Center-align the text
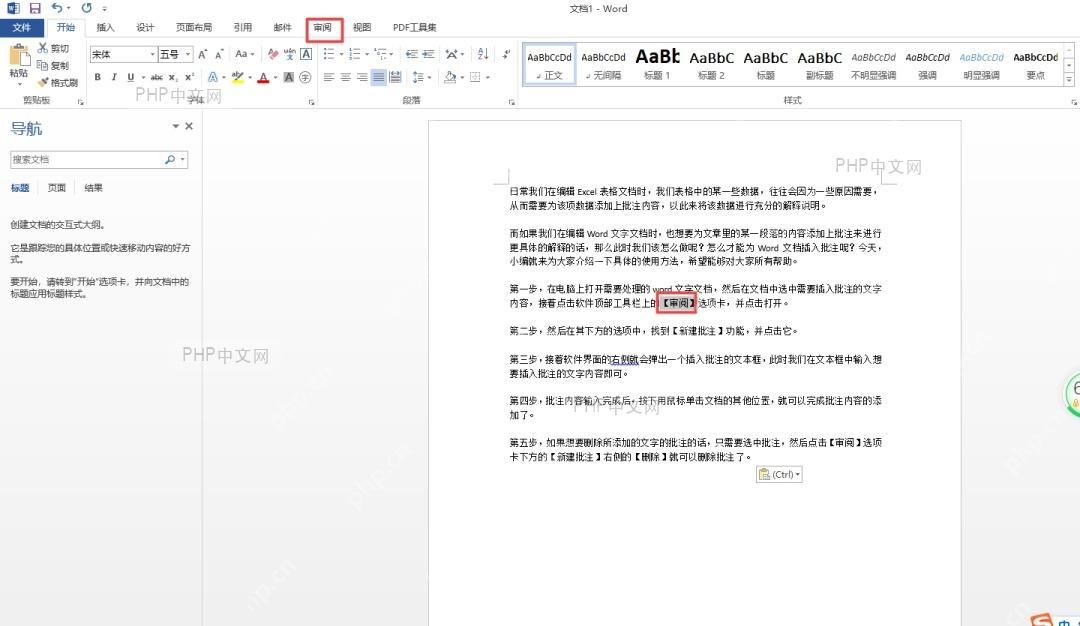 (346, 77)
